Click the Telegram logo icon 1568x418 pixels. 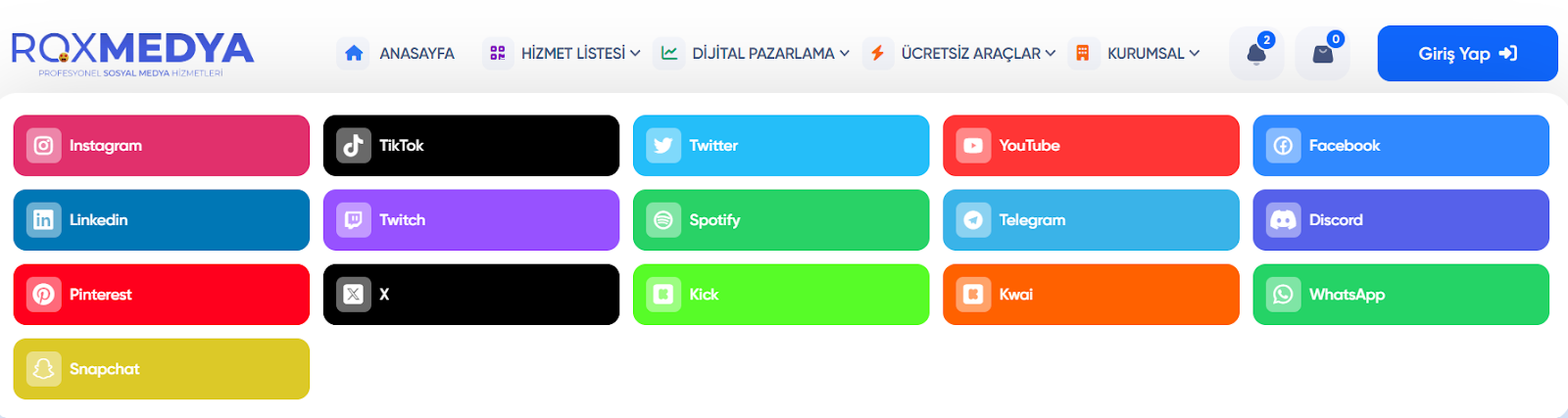tap(973, 220)
